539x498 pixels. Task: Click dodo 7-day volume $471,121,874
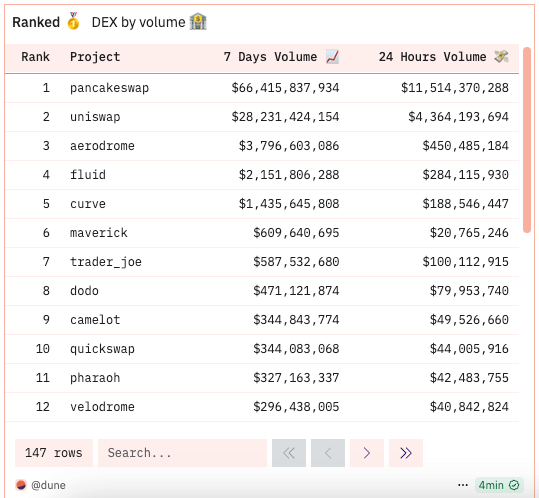pyautogui.click(x=296, y=291)
